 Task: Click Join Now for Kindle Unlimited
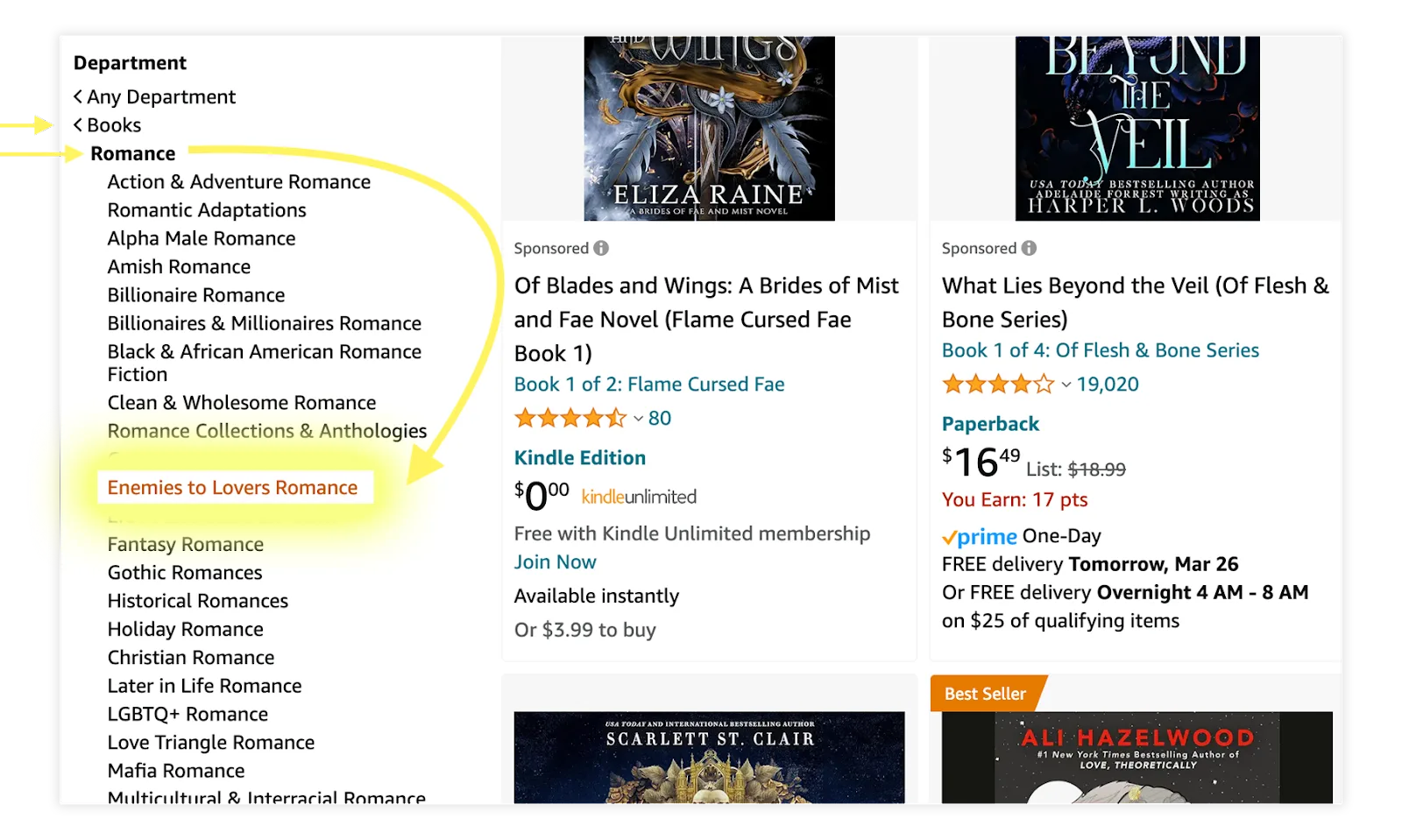point(556,562)
